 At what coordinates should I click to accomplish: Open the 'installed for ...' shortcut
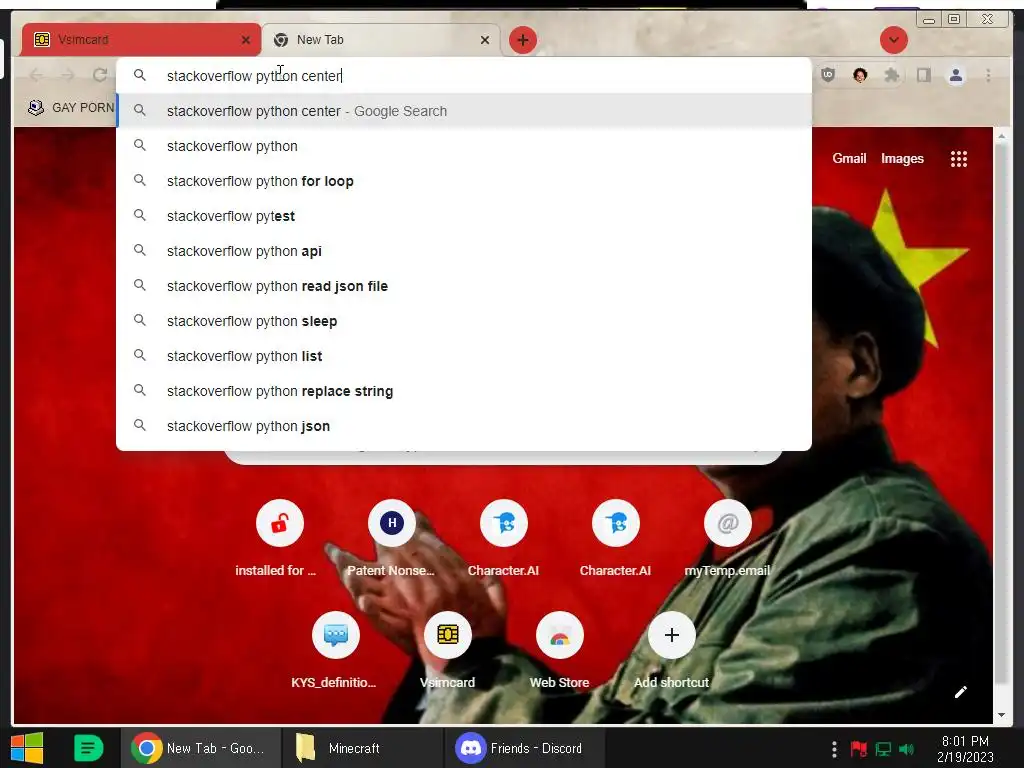pyautogui.click(x=280, y=538)
